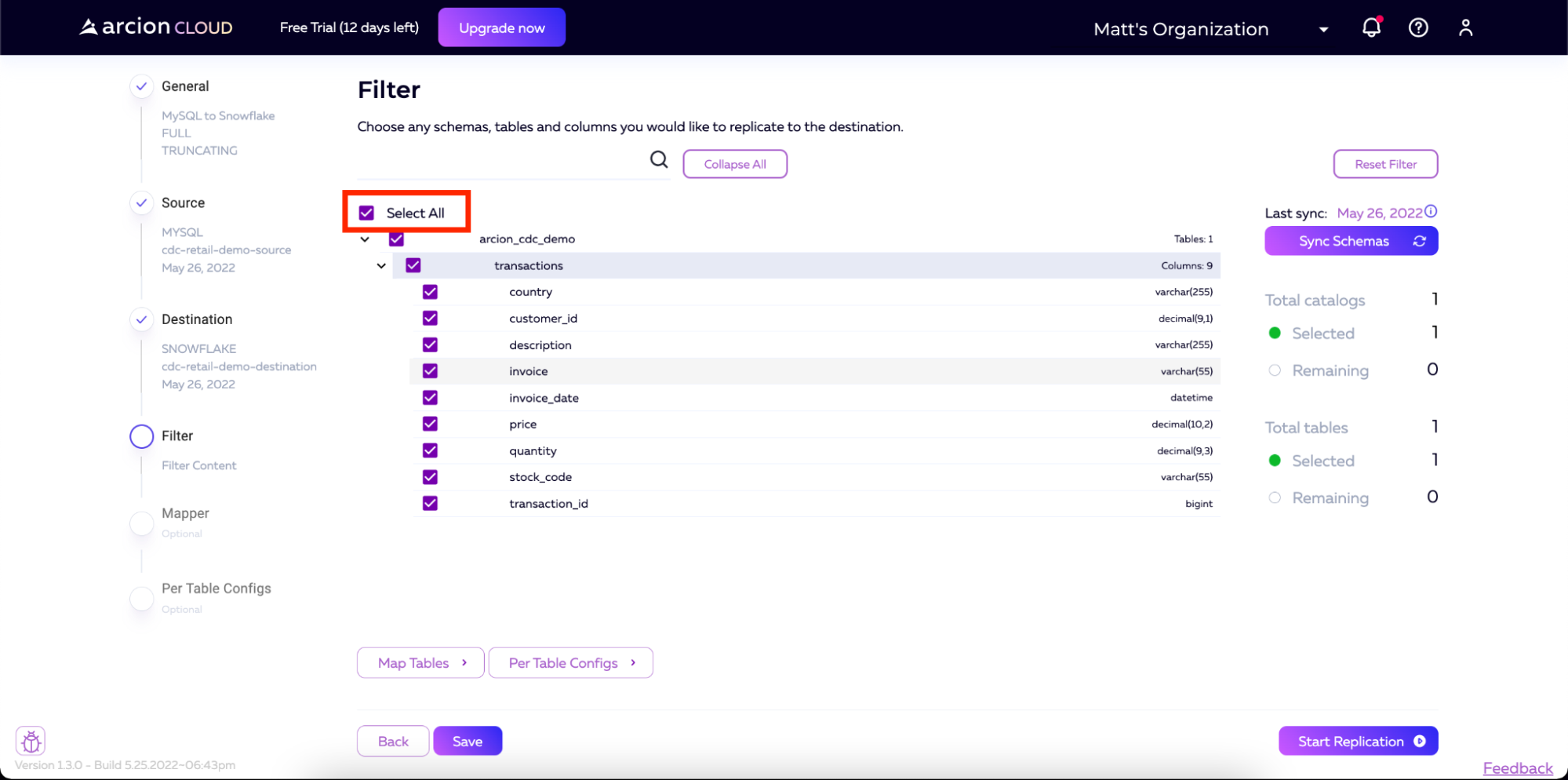
Task: Collapse the arcion_cdc_demo schema node
Action: (365, 239)
